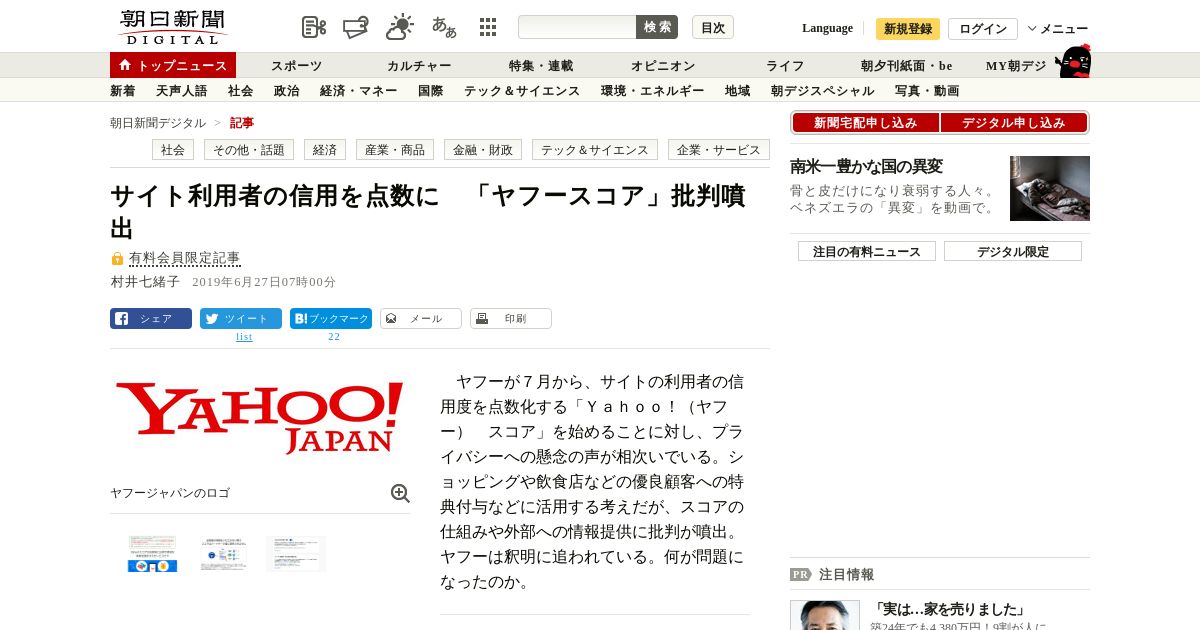Print the article with 印刷 button
The image size is (1200, 630).
pyautogui.click(x=511, y=319)
